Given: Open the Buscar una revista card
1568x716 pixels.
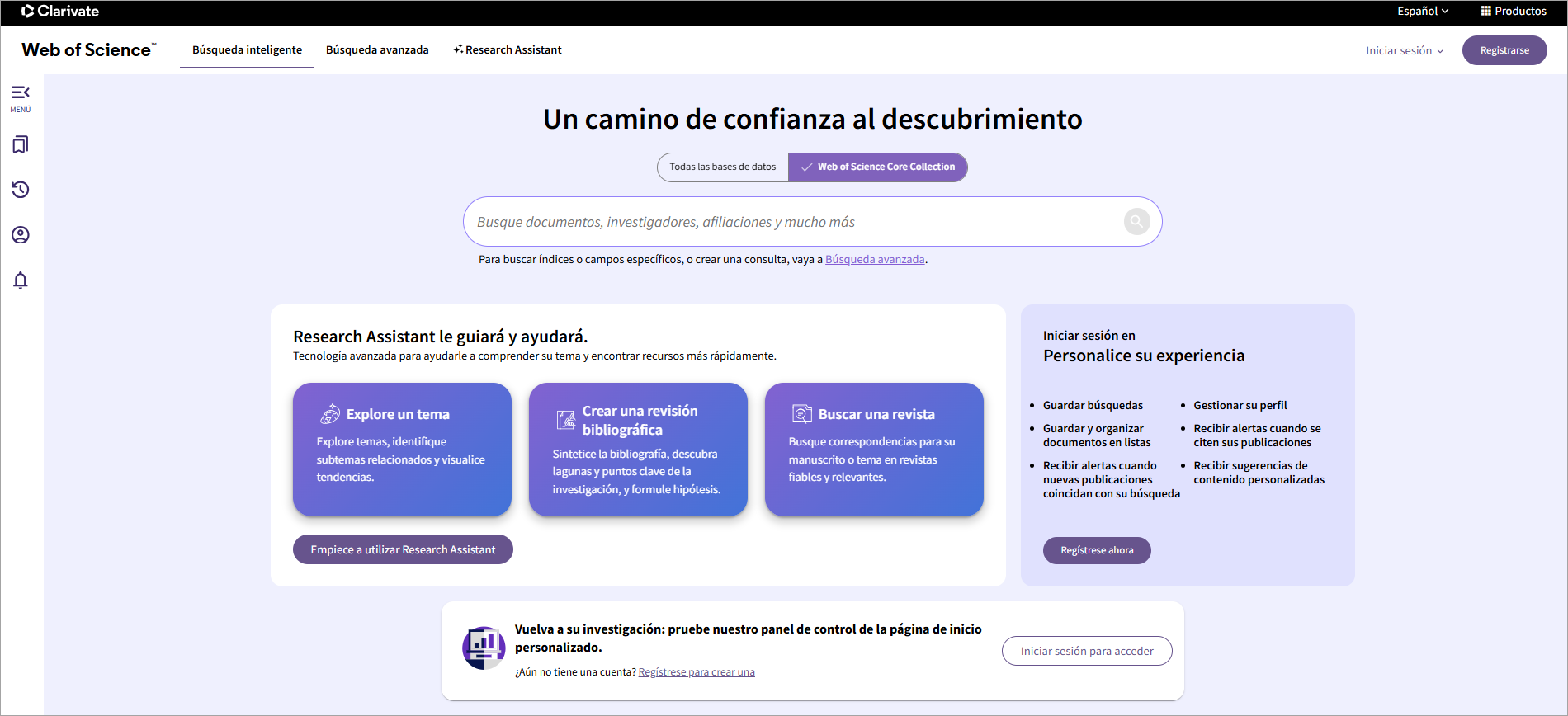Looking at the screenshot, I should pos(874,450).
